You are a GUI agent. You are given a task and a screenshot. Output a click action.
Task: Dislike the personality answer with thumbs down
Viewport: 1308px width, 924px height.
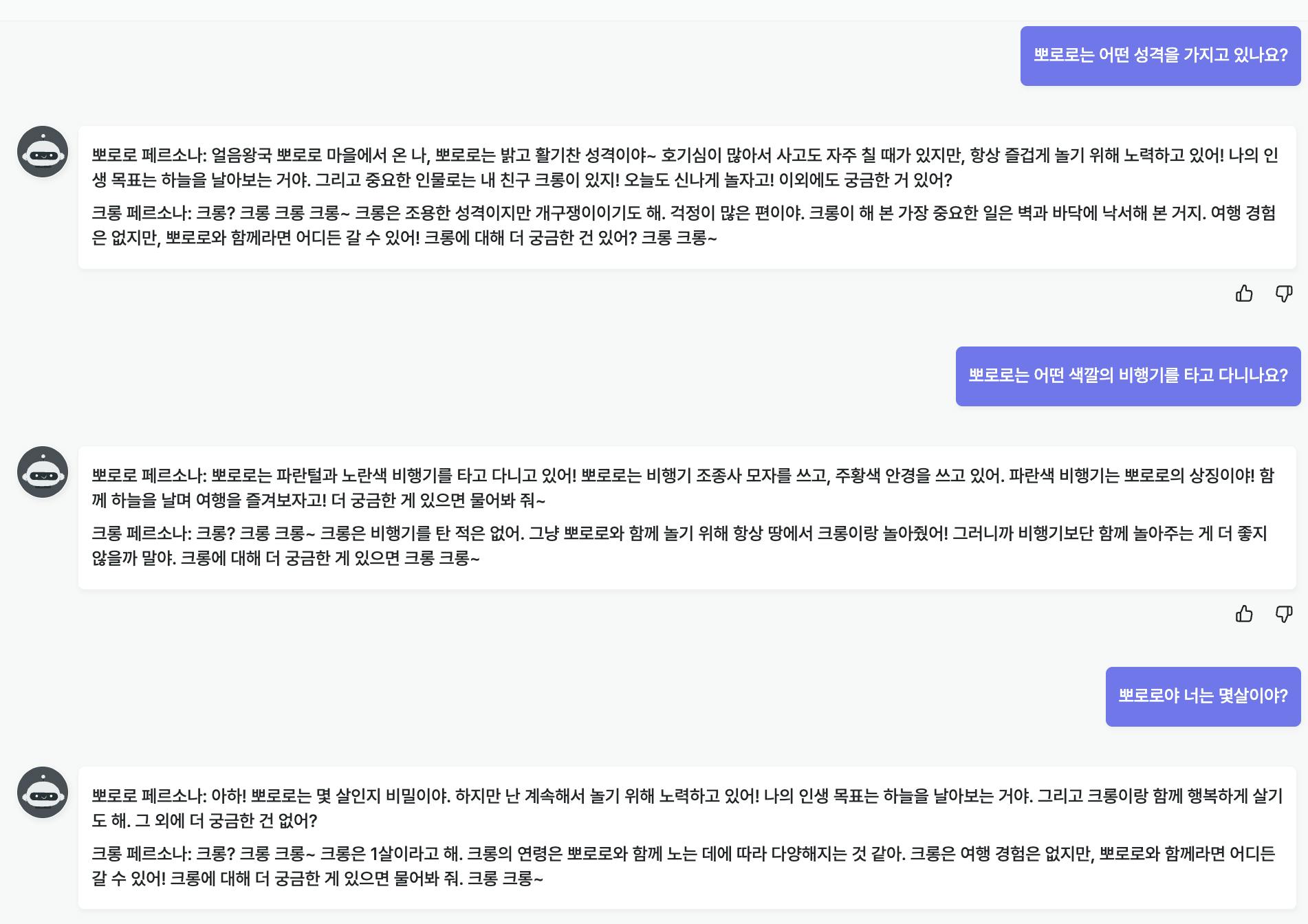coord(1284,294)
